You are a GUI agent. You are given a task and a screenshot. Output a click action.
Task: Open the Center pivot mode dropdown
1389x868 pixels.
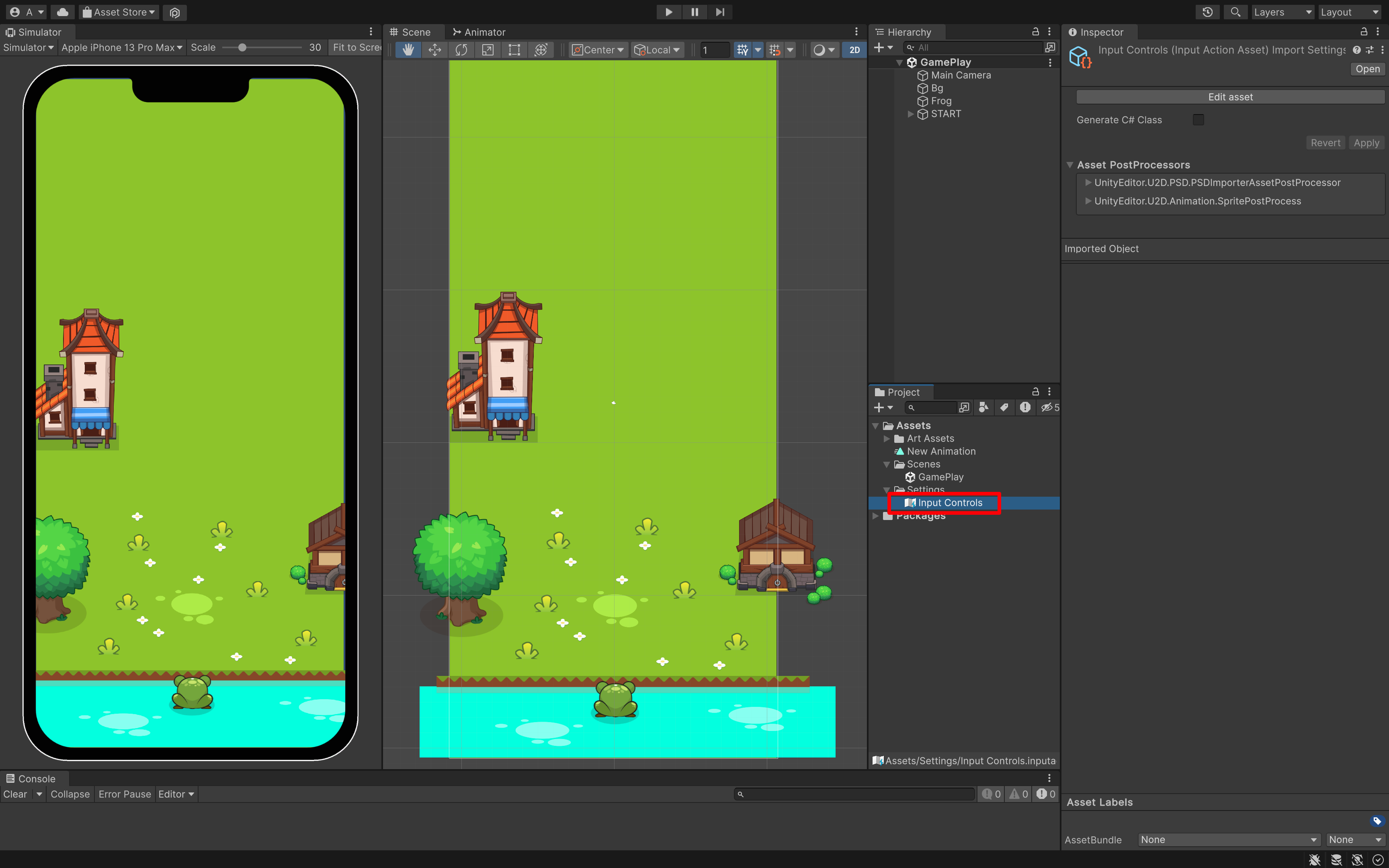(598, 50)
